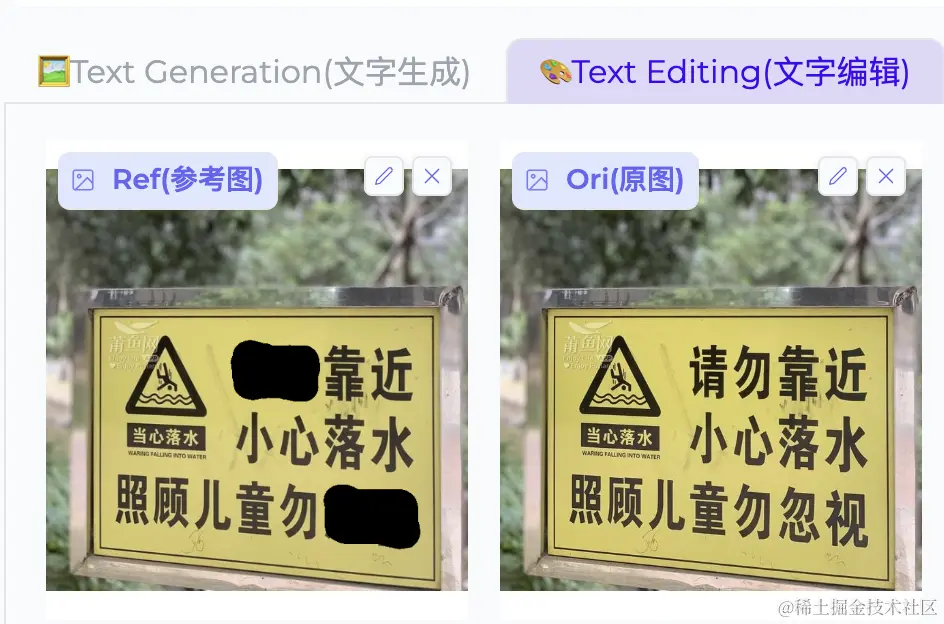Screen dimensions: 944x624
Task: Open the pencil editor for Ori(原图) image
Action: pos(838,176)
